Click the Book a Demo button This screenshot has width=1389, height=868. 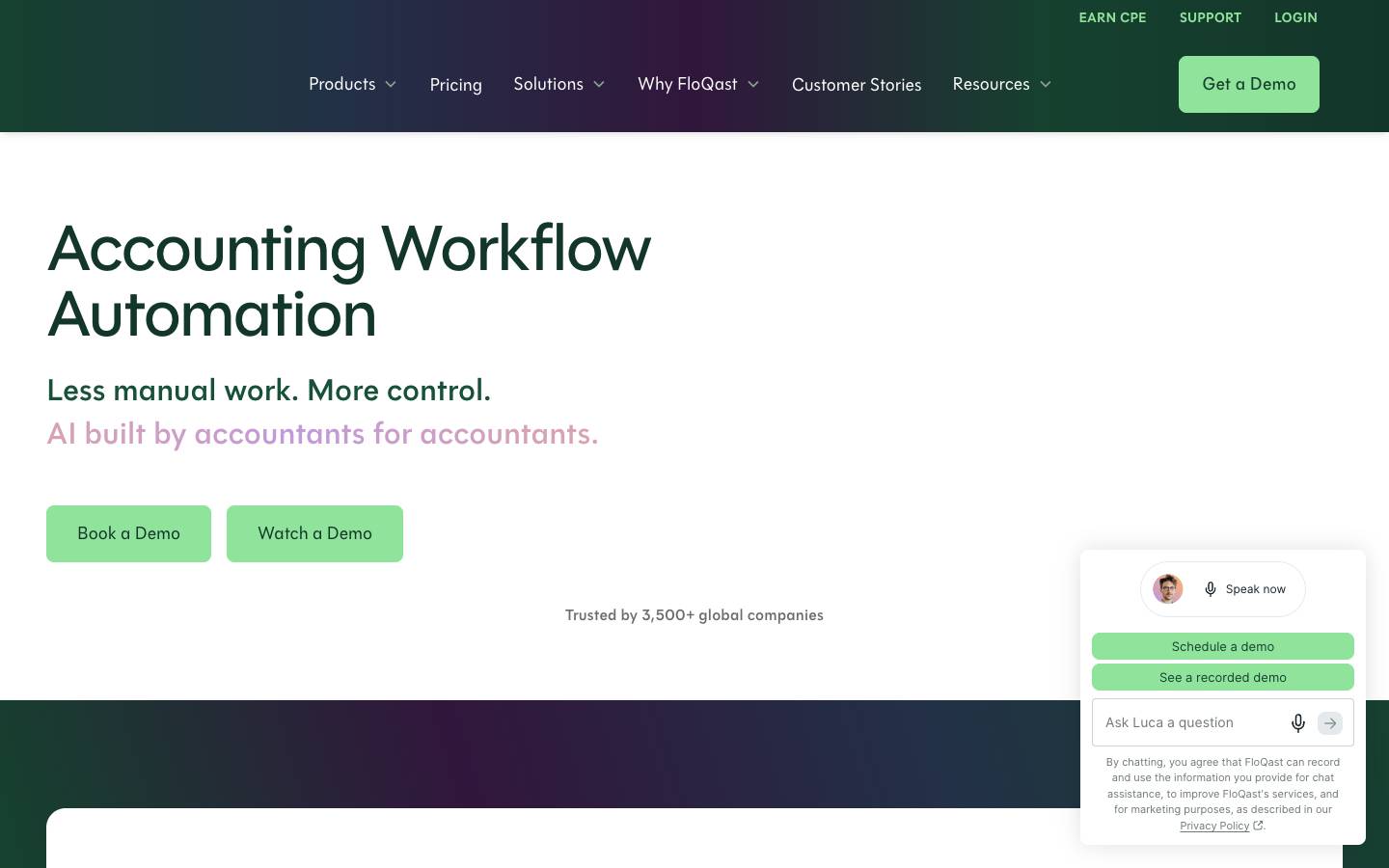(128, 533)
